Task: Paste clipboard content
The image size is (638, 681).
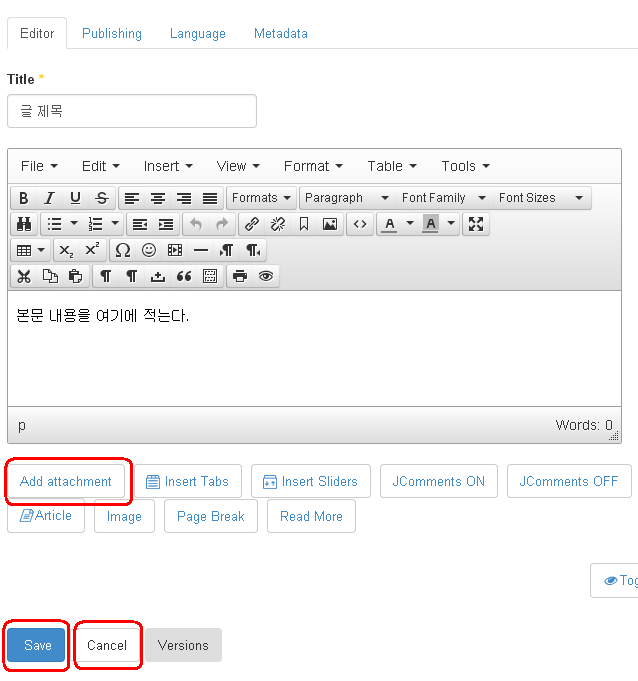Action: (x=76, y=276)
